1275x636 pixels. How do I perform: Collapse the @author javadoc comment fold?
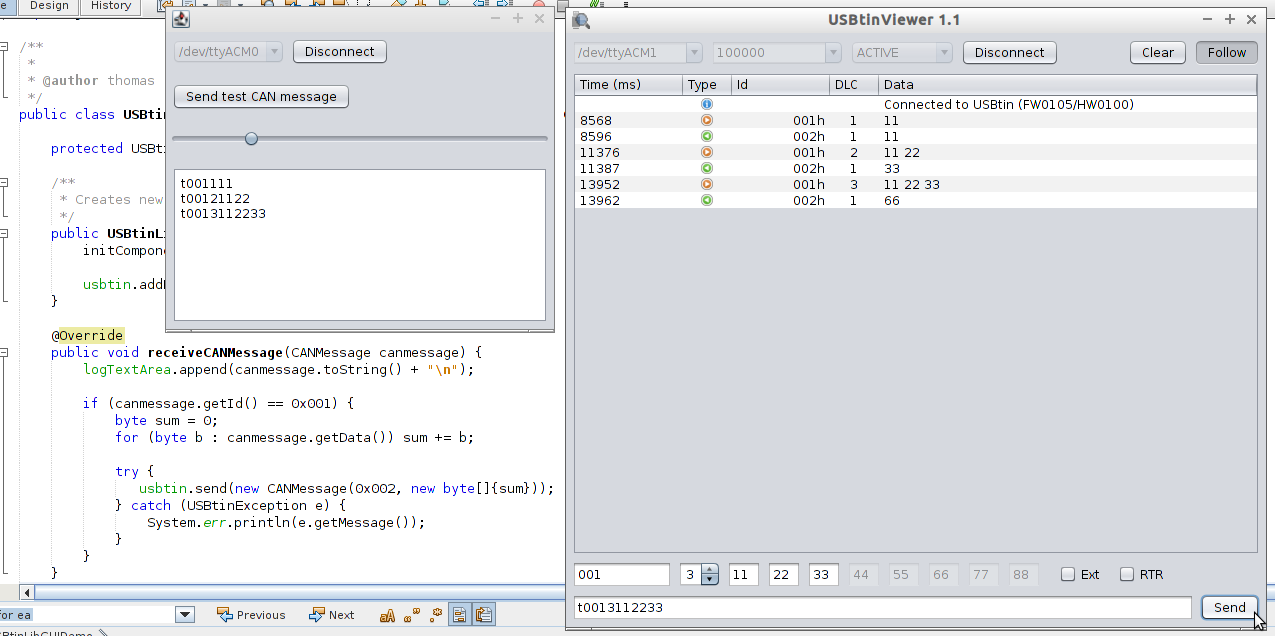(x=6, y=47)
